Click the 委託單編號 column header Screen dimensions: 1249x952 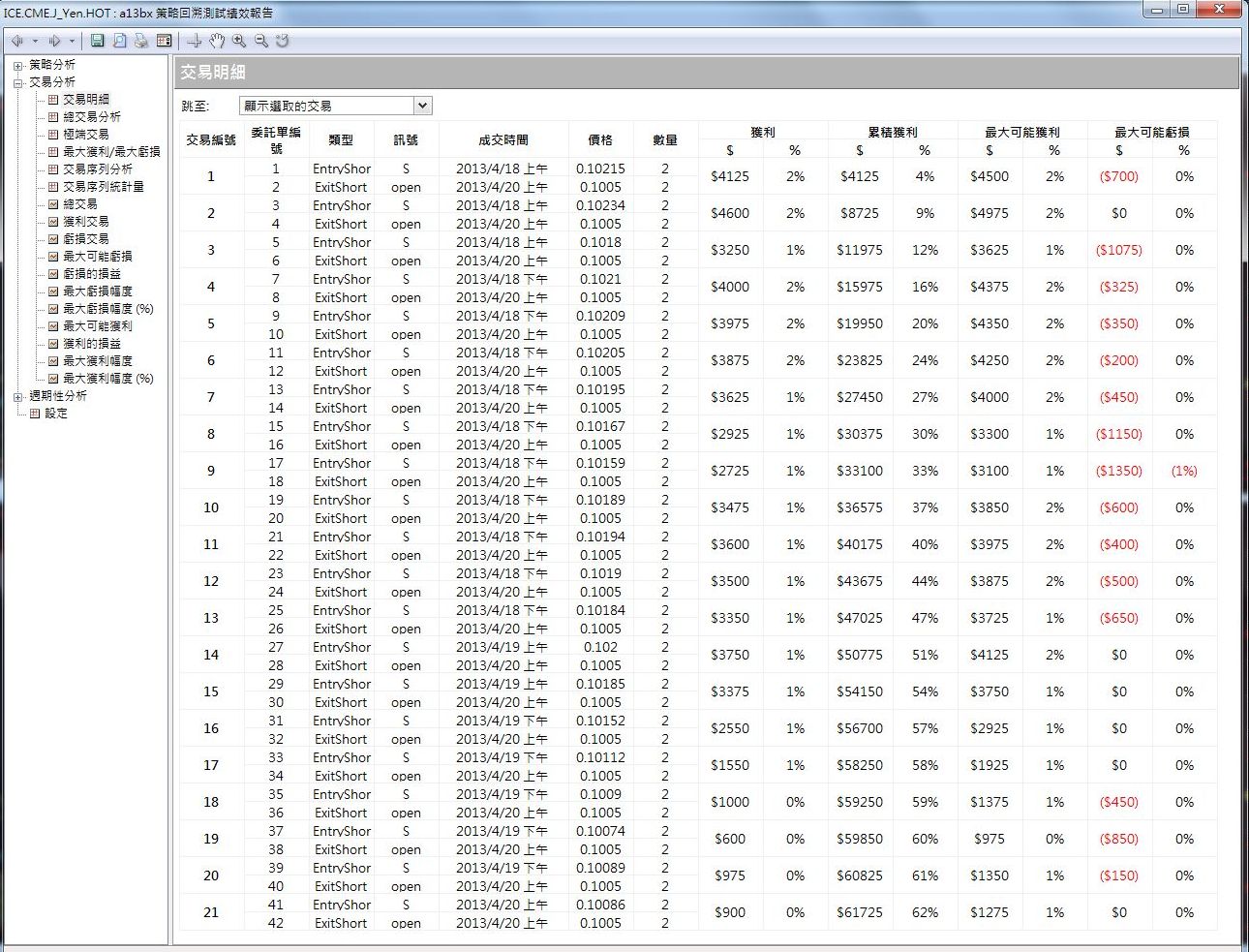[x=276, y=140]
